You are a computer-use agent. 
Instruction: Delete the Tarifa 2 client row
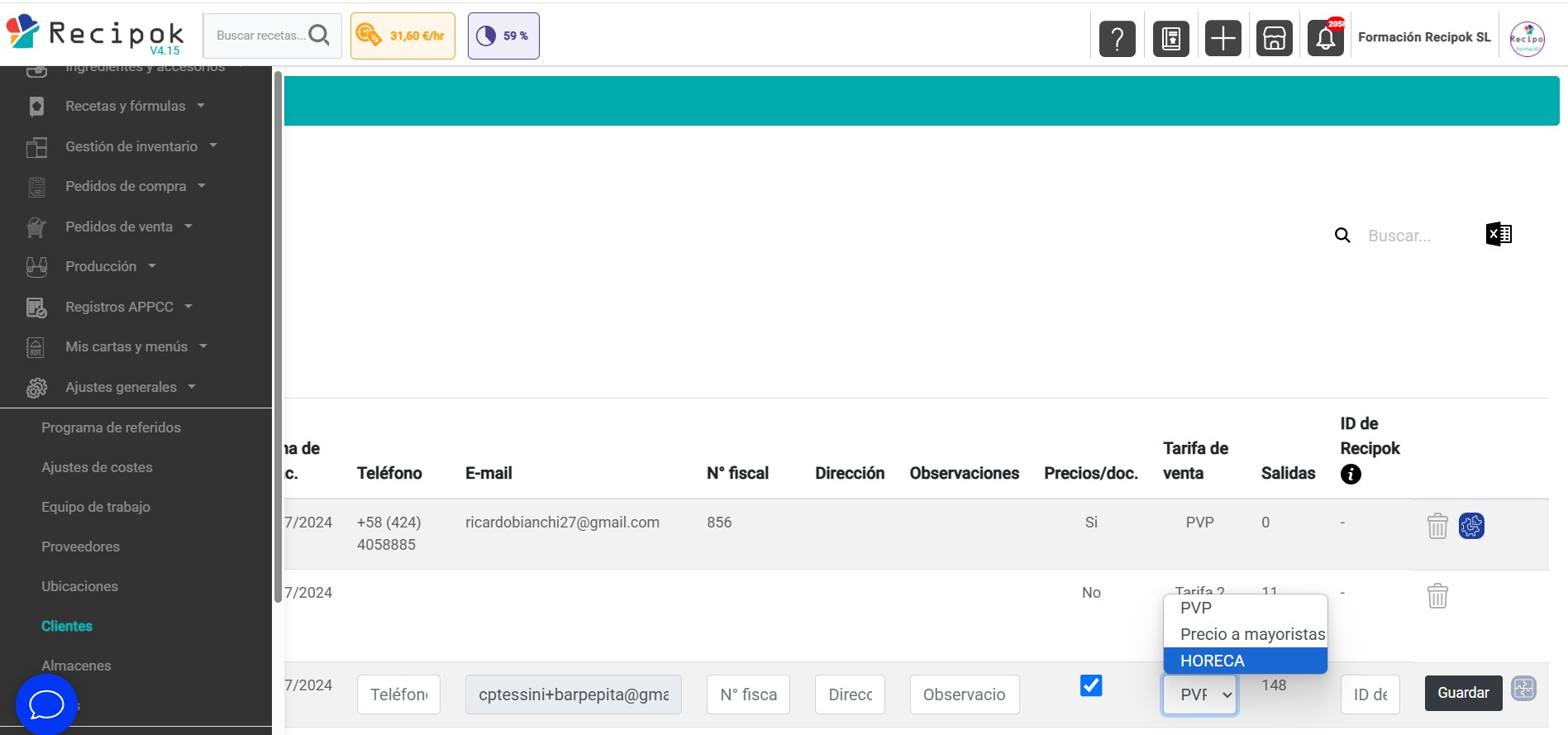(1437, 595)
